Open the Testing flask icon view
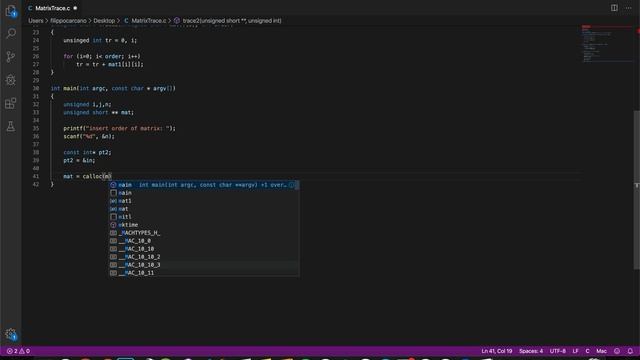Viewport: 640px width, 360px height. (x=11, y=127)
